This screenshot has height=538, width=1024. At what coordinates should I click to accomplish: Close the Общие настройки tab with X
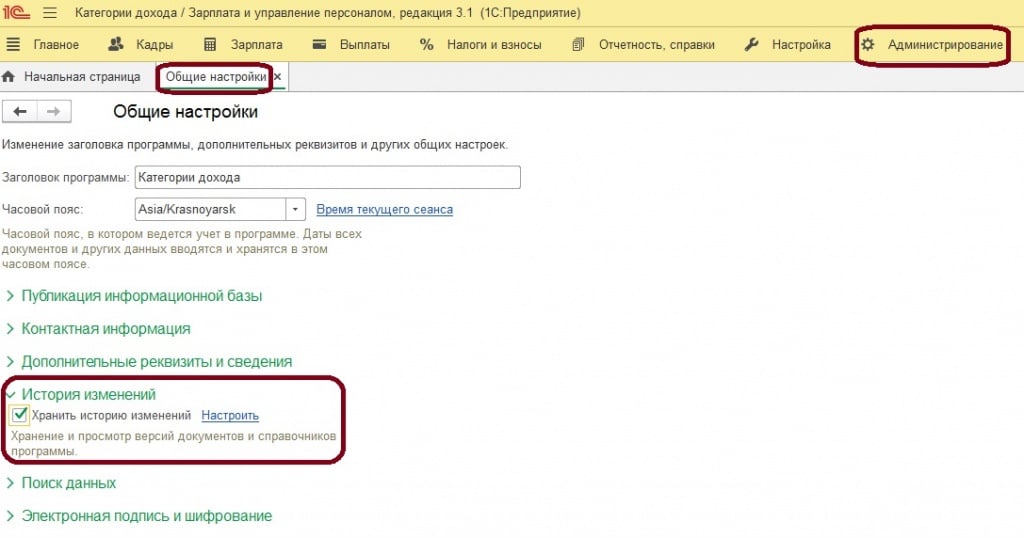tap(278, 77)
